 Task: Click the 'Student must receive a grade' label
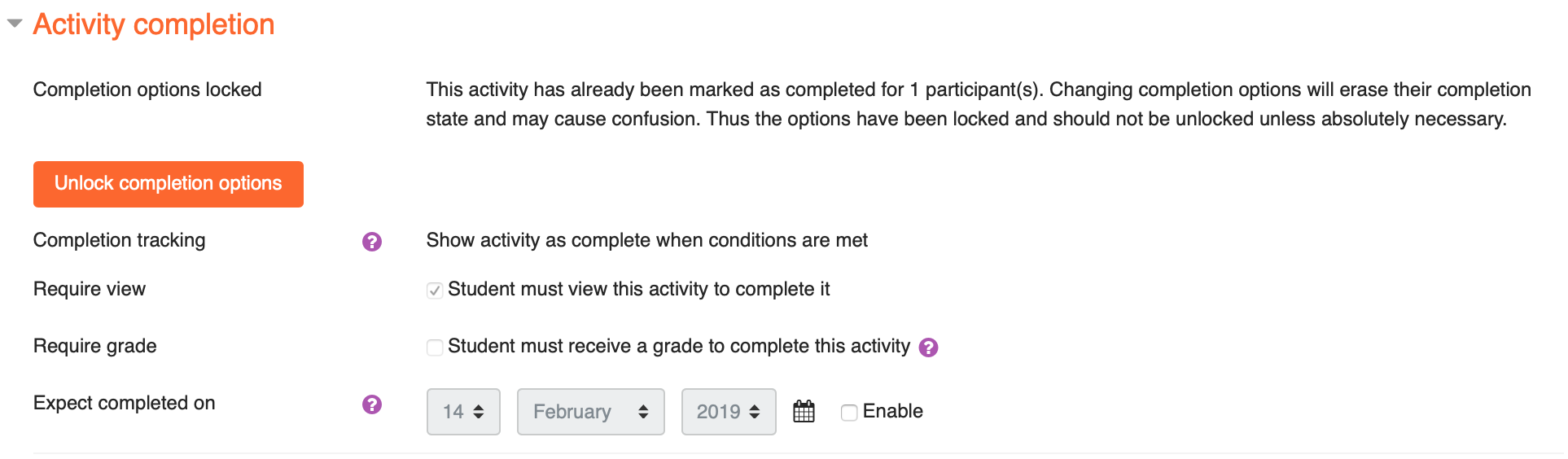click(679, 347)
